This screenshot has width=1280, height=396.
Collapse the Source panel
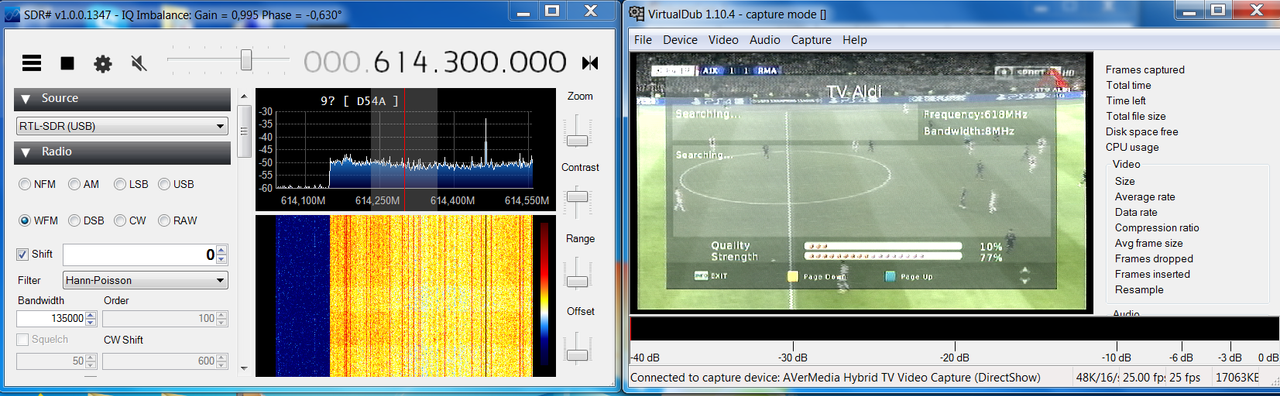(x=123, y=99)
